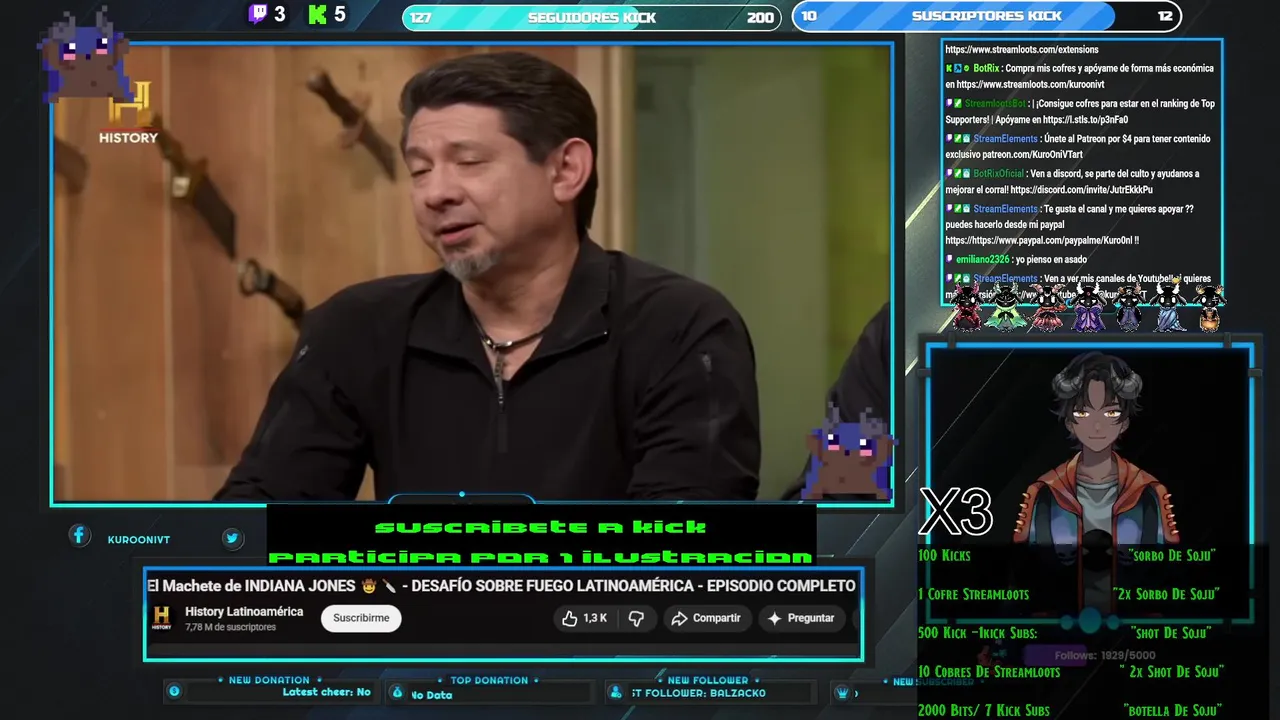Click the Twitch logo icon in the top bar

(258, 14)
